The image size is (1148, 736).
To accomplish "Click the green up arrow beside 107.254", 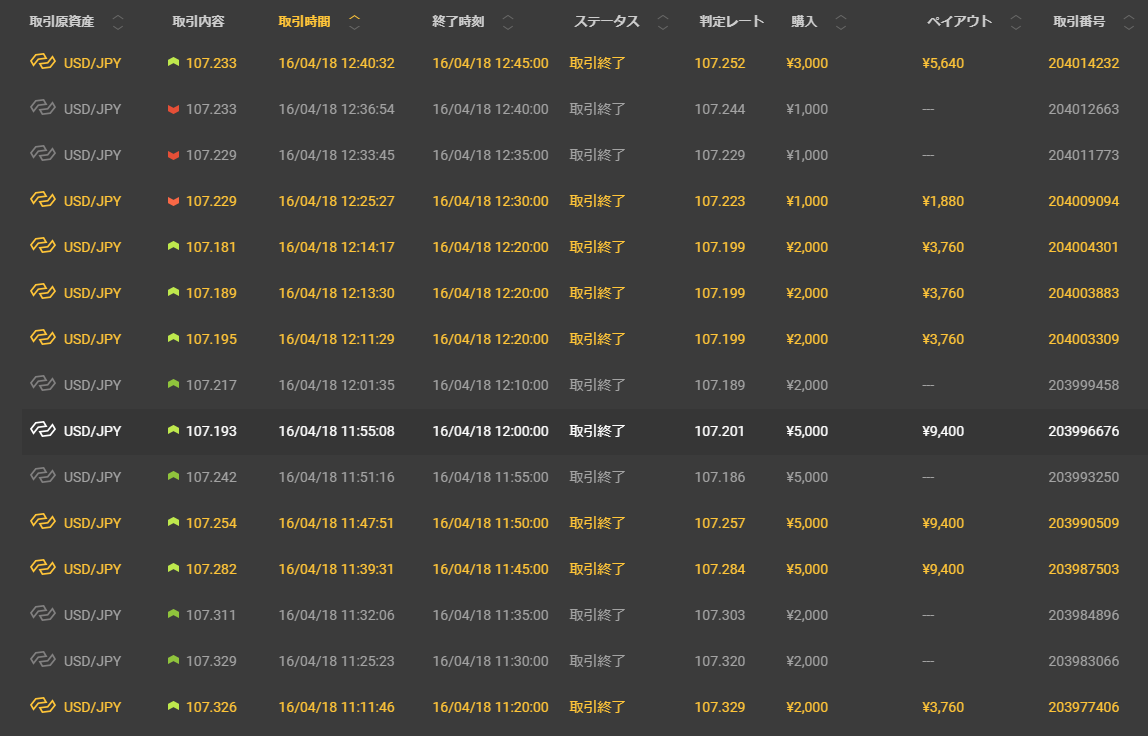I will pos(173,523).
